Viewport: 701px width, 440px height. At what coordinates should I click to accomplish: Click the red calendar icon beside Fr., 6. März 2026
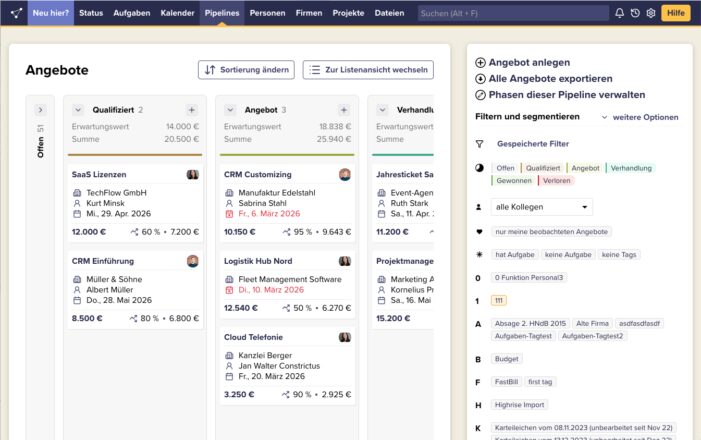229,214
